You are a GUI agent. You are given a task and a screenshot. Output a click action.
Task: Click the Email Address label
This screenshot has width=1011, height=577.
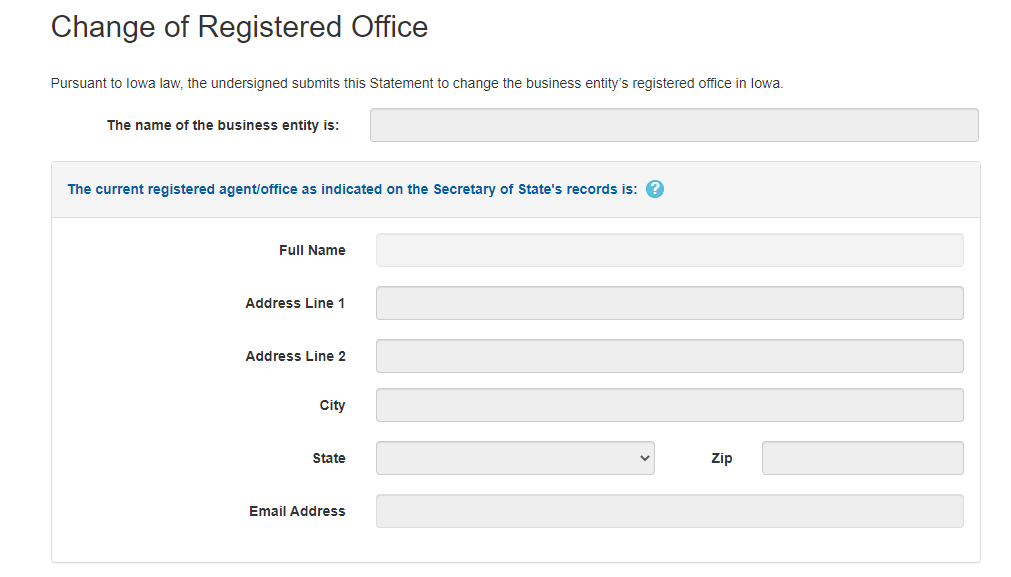(x=297, y=511)
